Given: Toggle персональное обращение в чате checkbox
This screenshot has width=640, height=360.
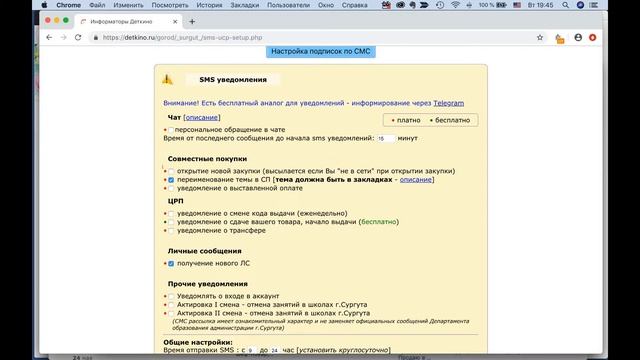Looking at the screenshot, I should 171,130.
